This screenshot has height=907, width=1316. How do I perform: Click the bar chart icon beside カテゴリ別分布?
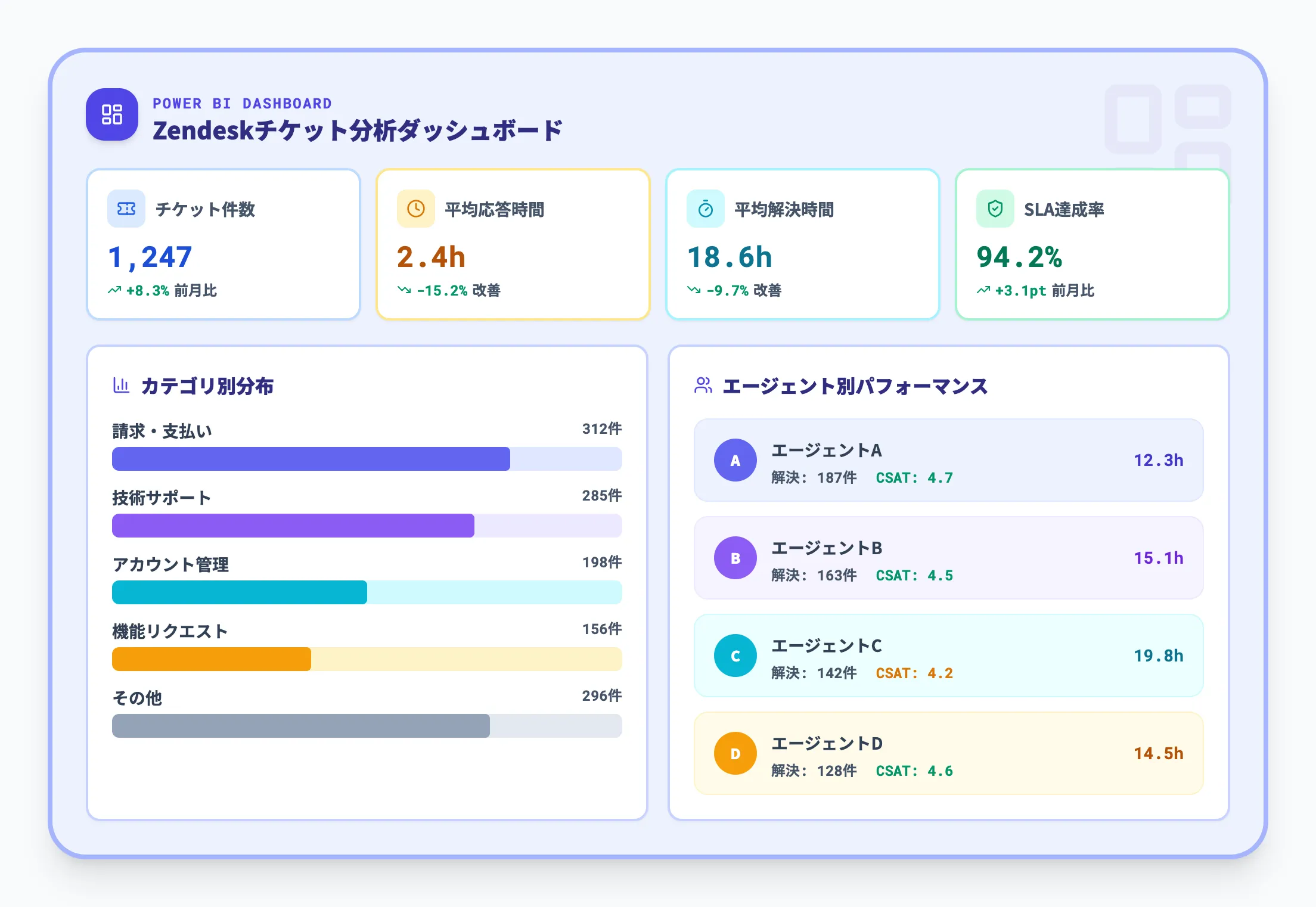(121, 385)
